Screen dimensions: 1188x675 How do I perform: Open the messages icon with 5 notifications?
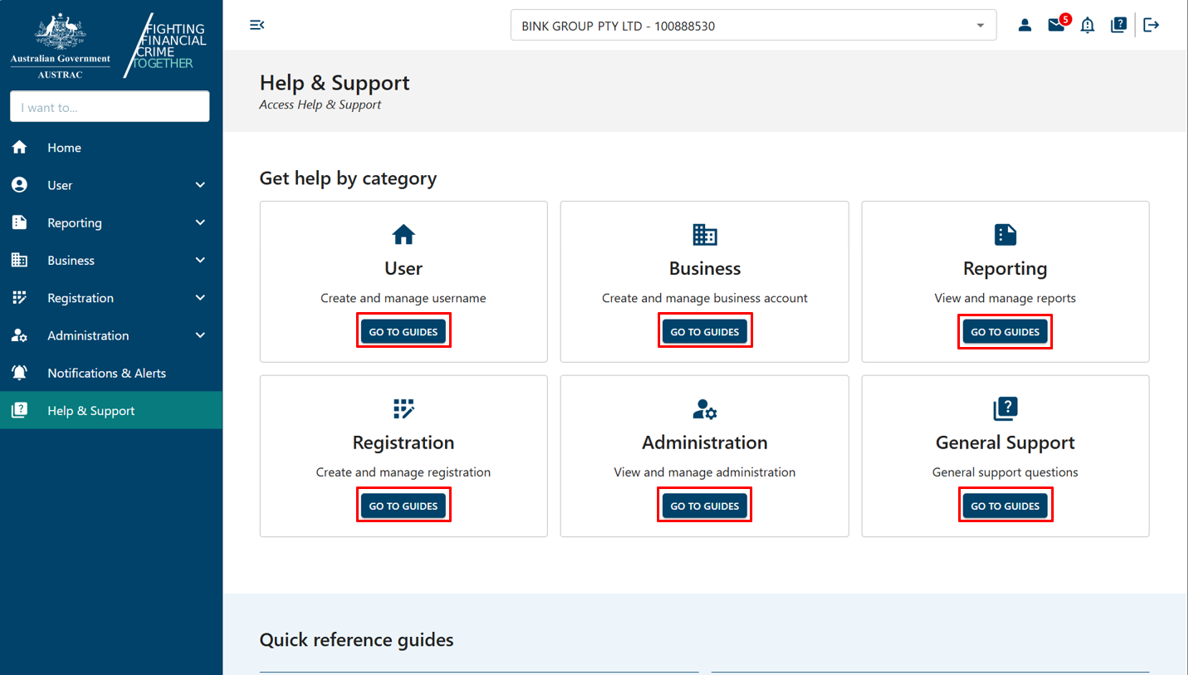[x=1056, y=25]
